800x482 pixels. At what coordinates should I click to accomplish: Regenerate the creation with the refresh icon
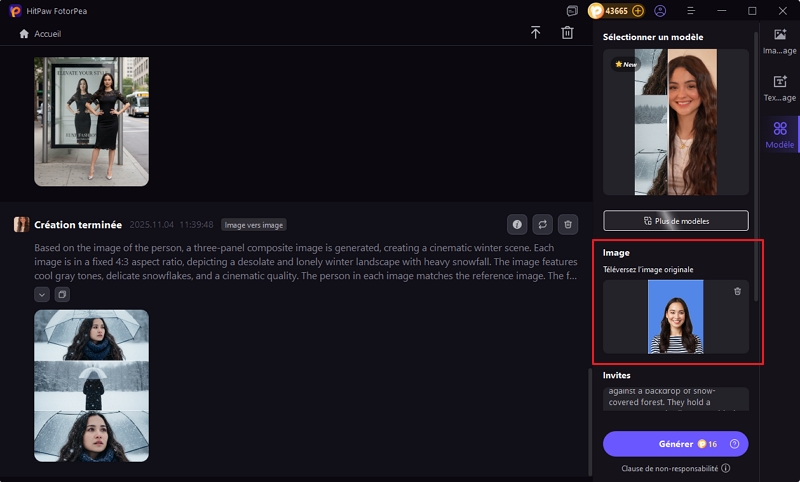(543, 225)
